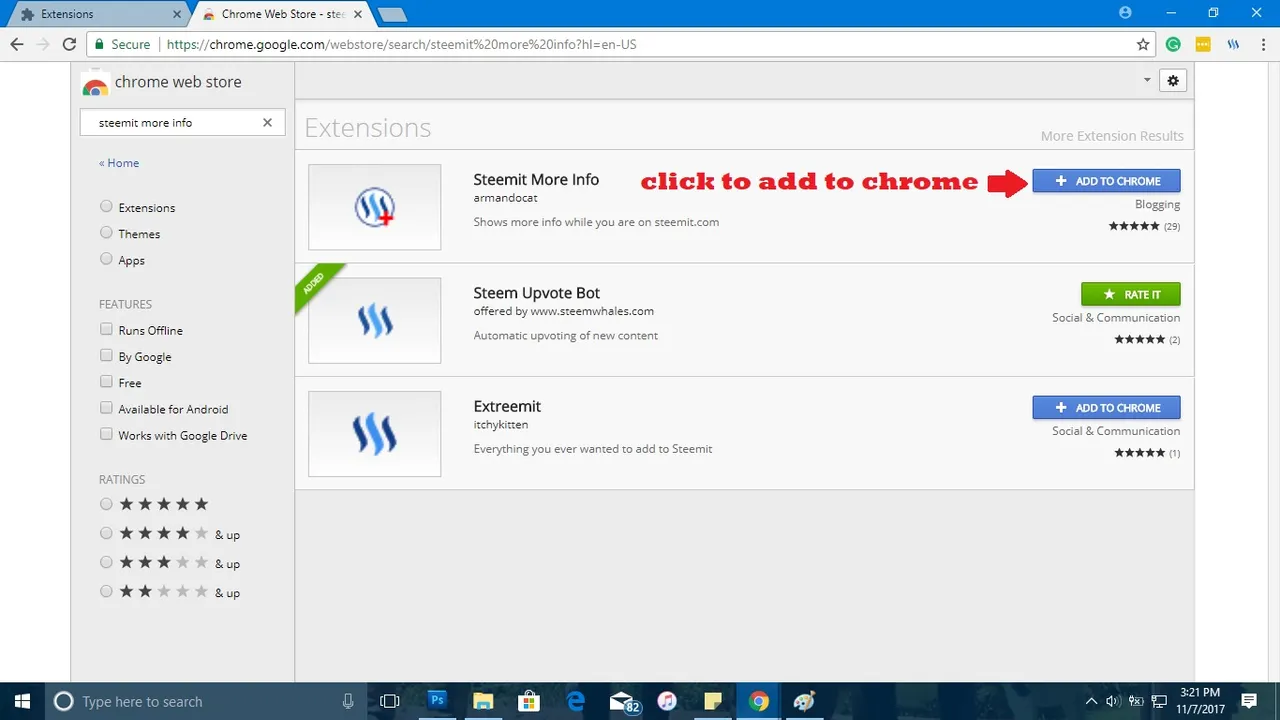
Task: Switch to Chrome in the taskbar
Action: click(759, 701)
